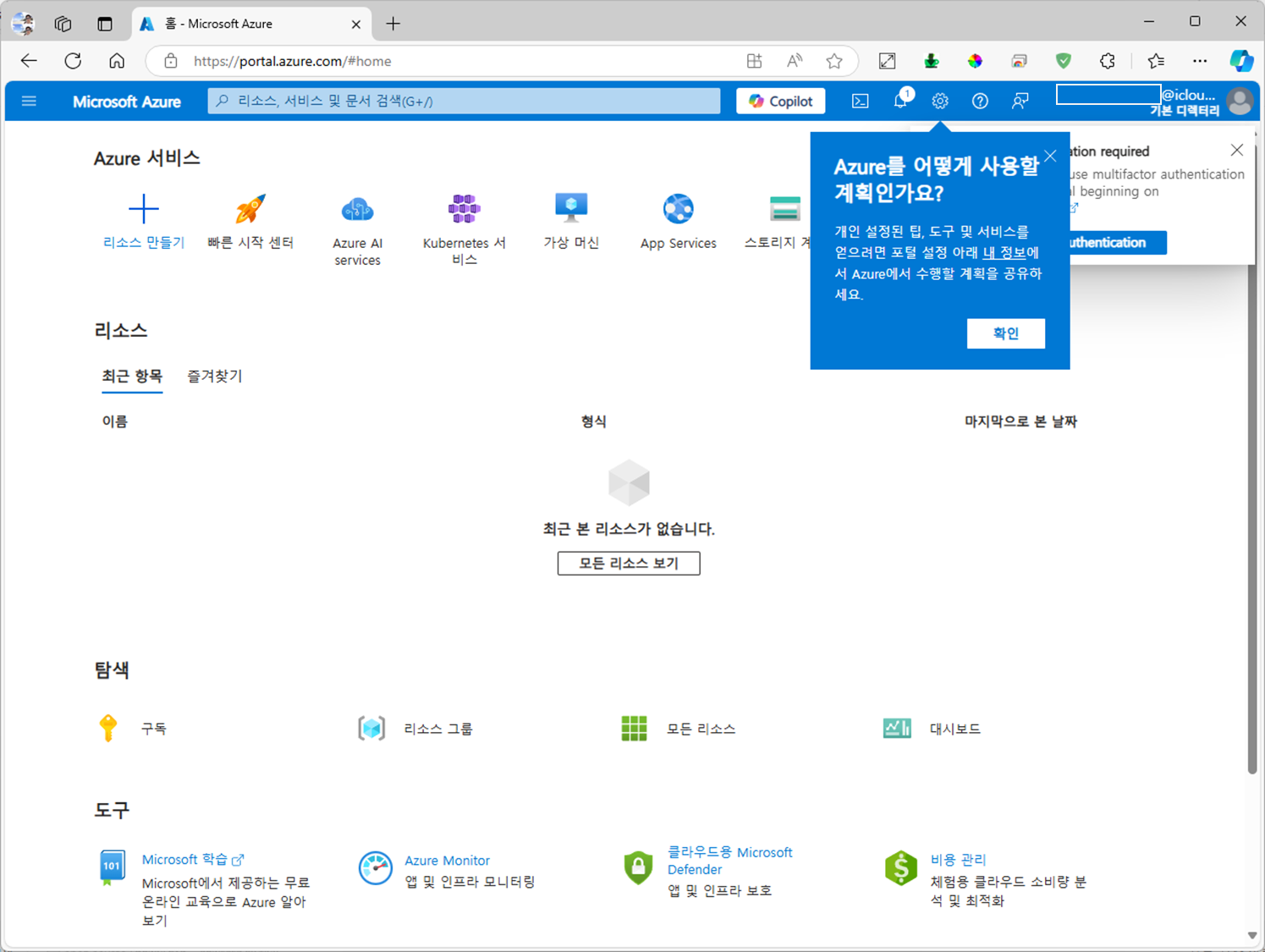Click the Azure Monitor gauge icon

tap(375, 868)
